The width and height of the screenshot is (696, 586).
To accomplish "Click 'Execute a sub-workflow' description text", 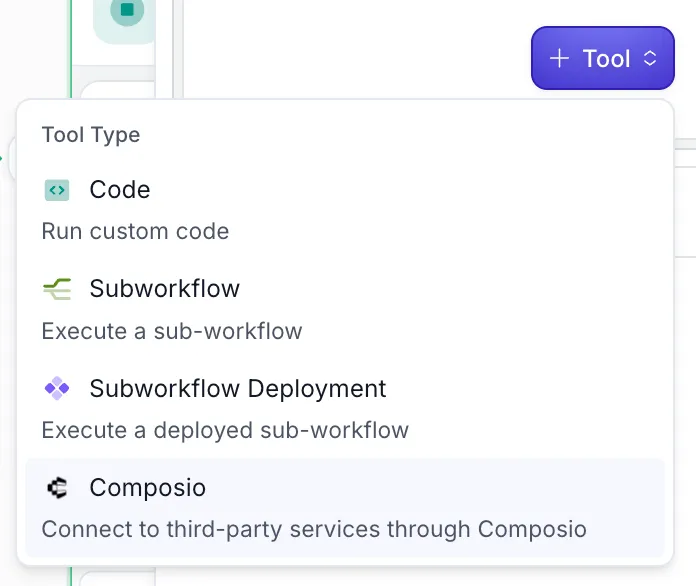I will tap(172, 331).
